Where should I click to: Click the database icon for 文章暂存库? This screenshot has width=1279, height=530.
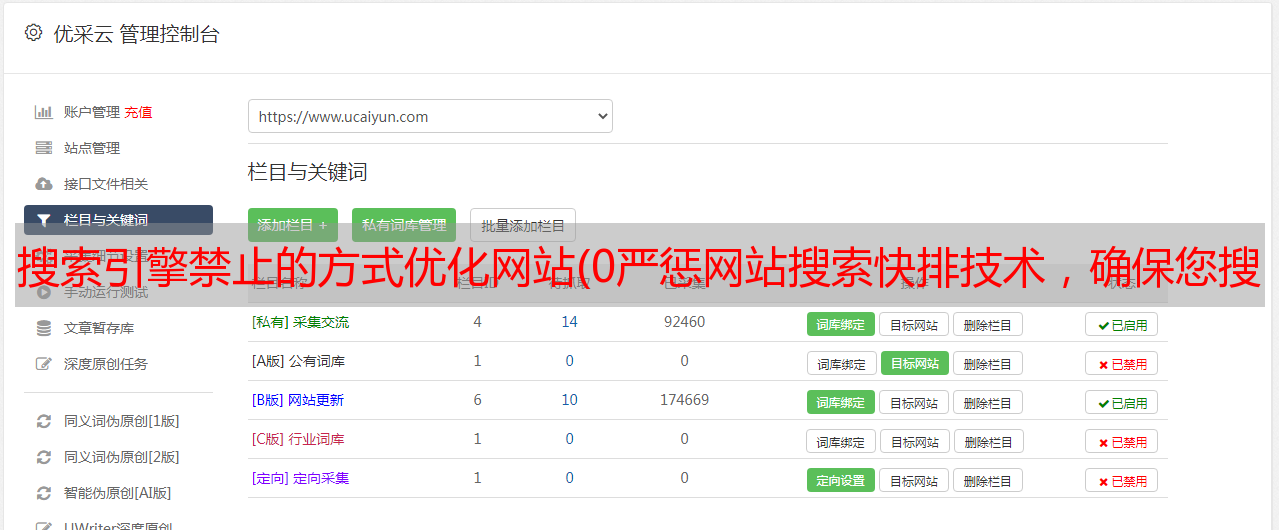pos(44,328)
